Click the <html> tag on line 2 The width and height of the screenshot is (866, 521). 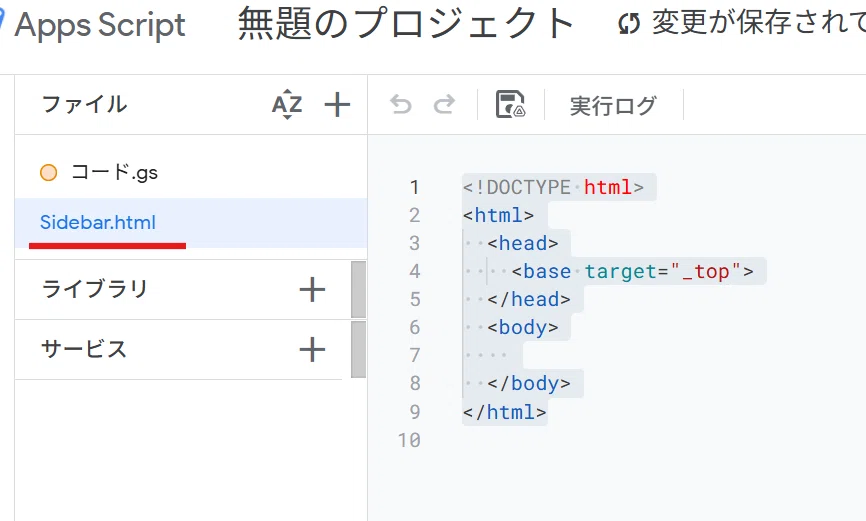498,215
